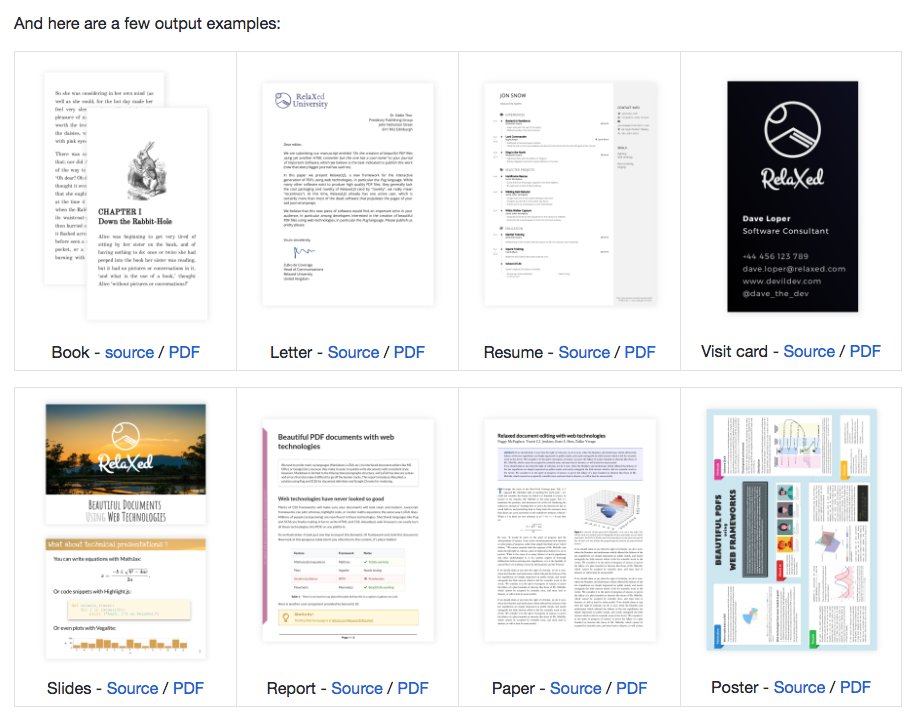Open the Slides PDF link
The image size is (916, 721).
(x=188, y=688)
